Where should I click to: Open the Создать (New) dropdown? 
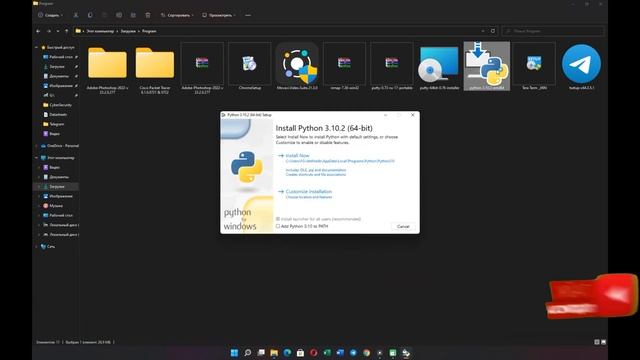(x=50, y=15)
